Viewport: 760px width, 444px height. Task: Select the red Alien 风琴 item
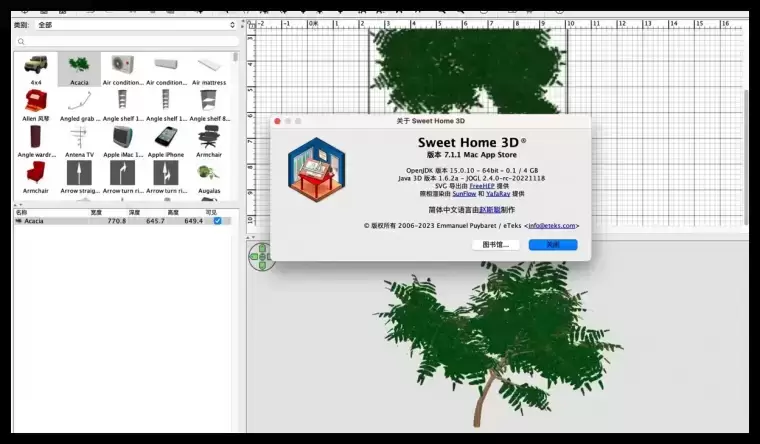pos(36,105)
